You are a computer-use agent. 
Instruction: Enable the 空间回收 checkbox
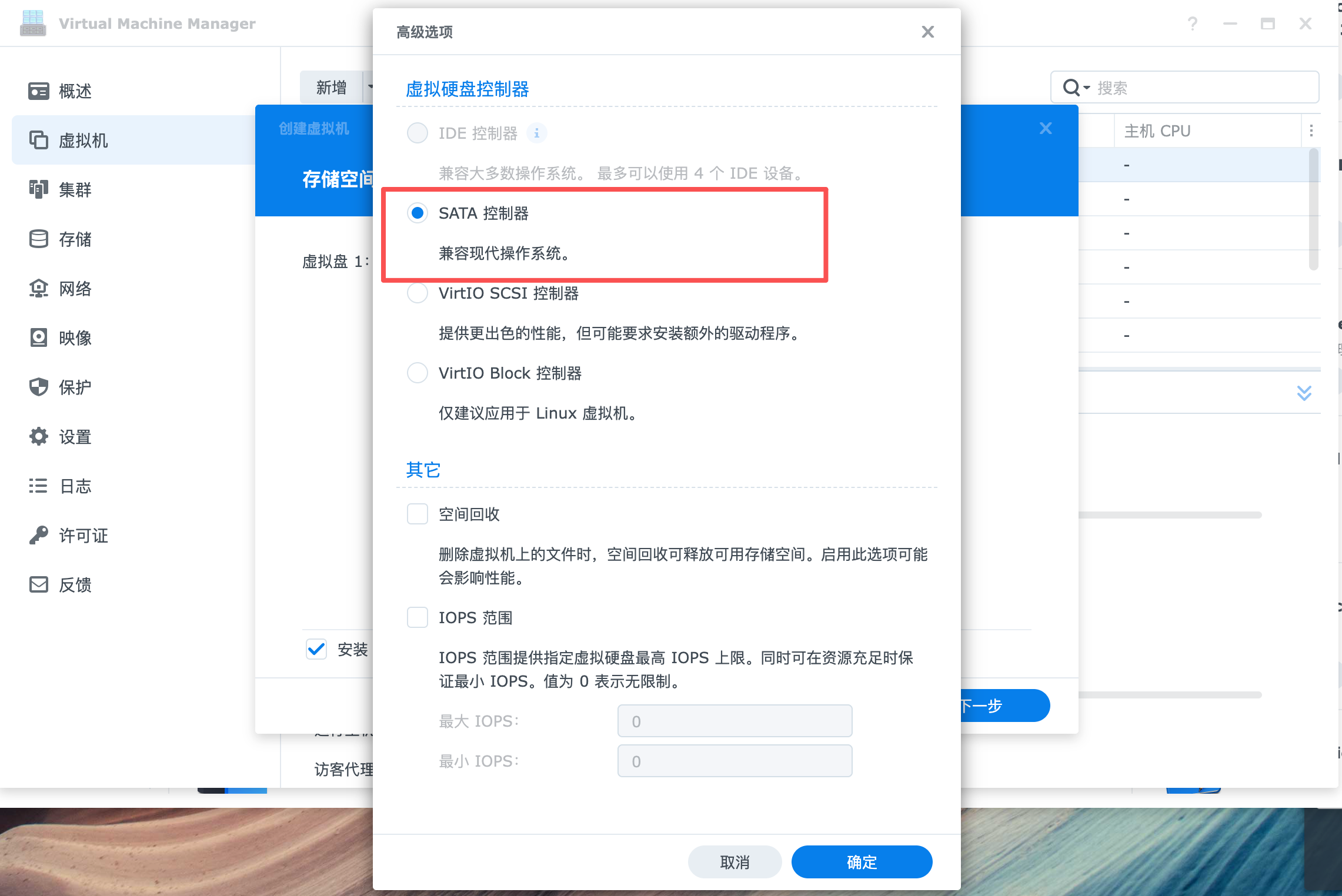(x=418, y=514)
